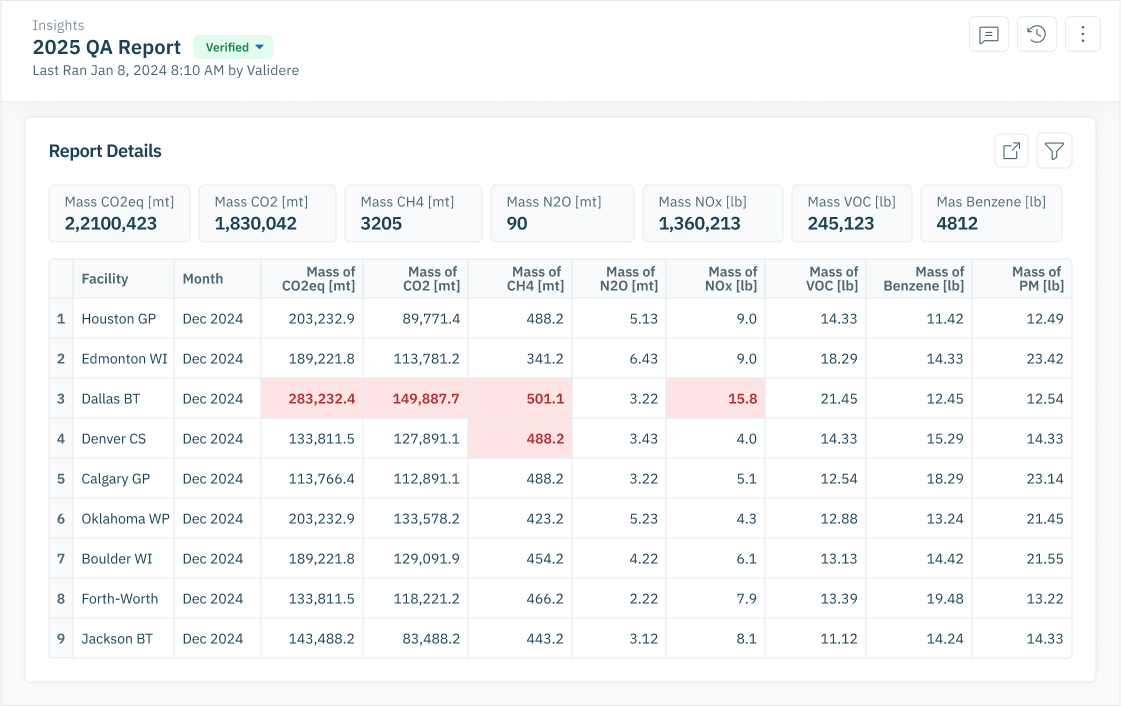
Task: Click CO2 value 113,781.2 for Edmonton WI
Action: tap(427, 359)
